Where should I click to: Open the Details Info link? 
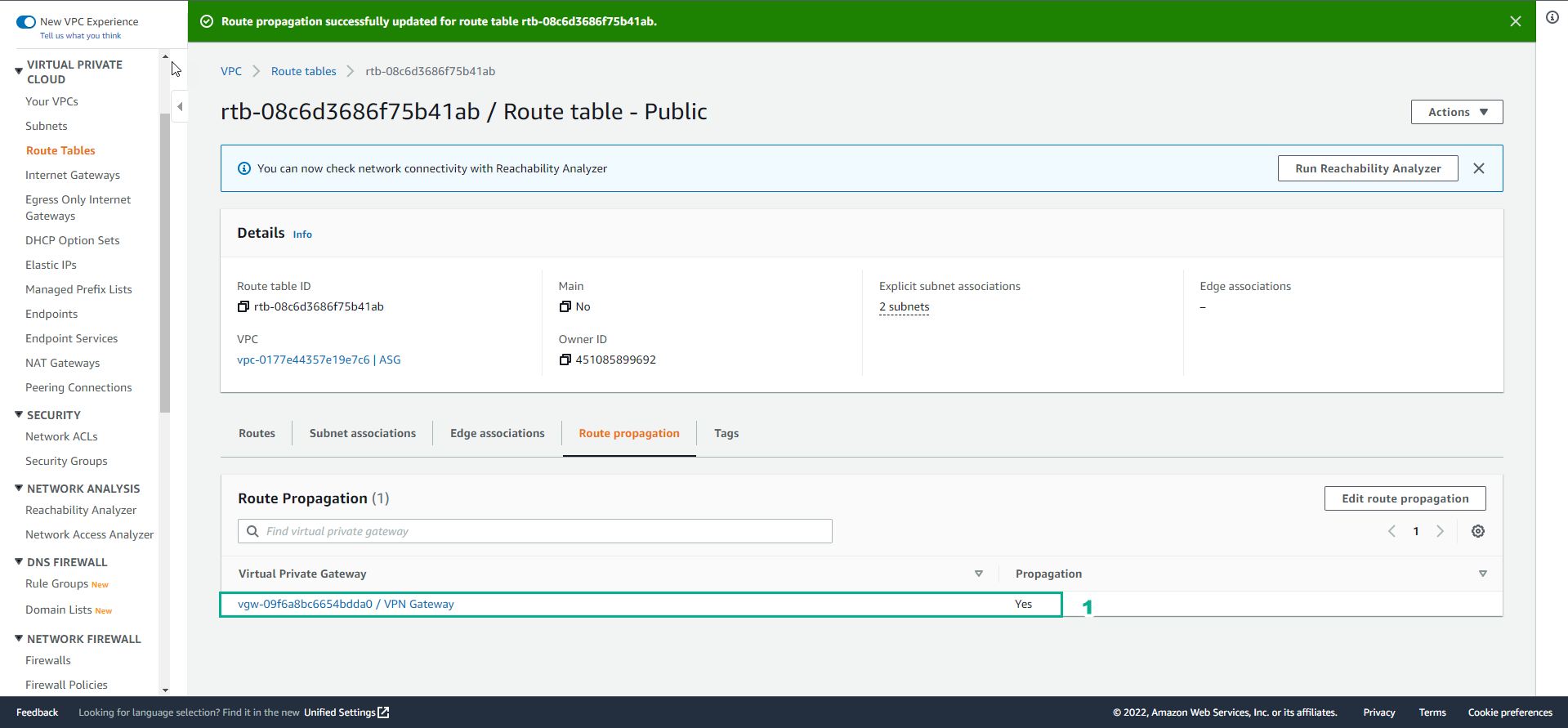302,234
